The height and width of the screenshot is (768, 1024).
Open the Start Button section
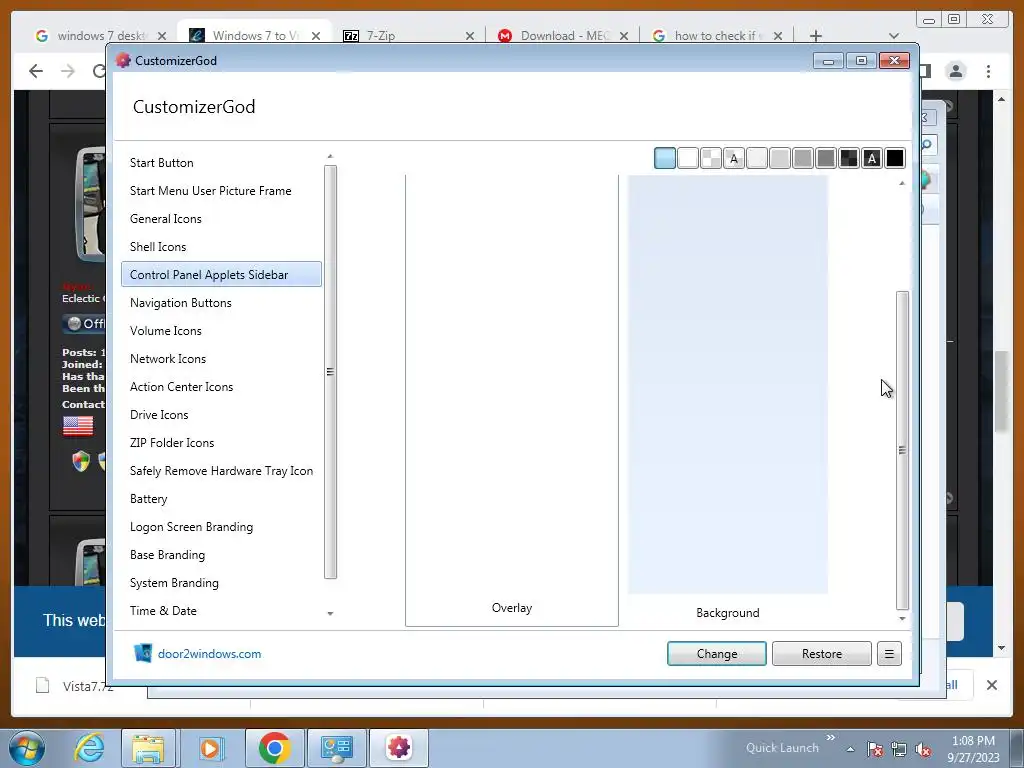click(161, 163)
